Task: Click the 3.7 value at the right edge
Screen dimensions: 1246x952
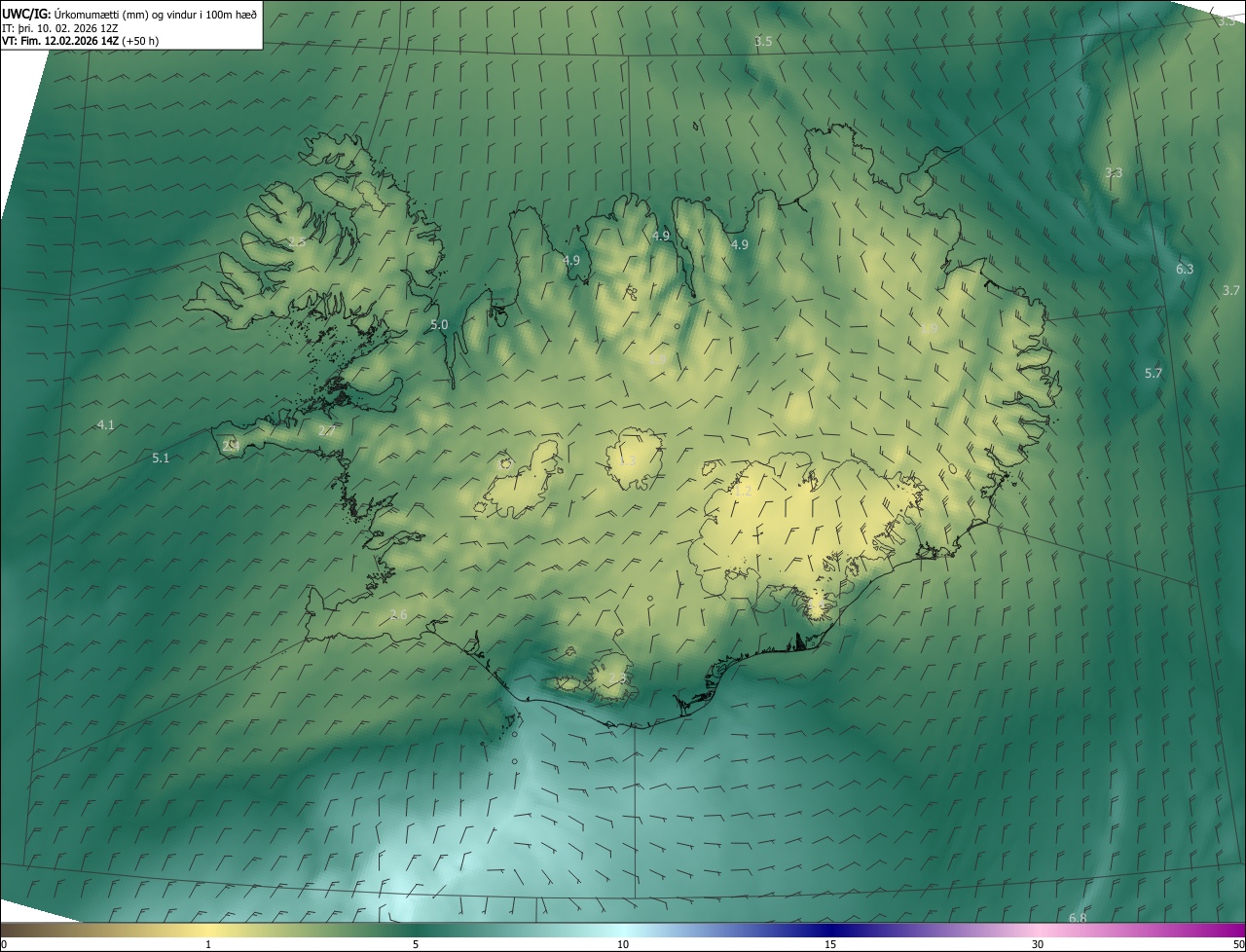Action: [1230, 290]
